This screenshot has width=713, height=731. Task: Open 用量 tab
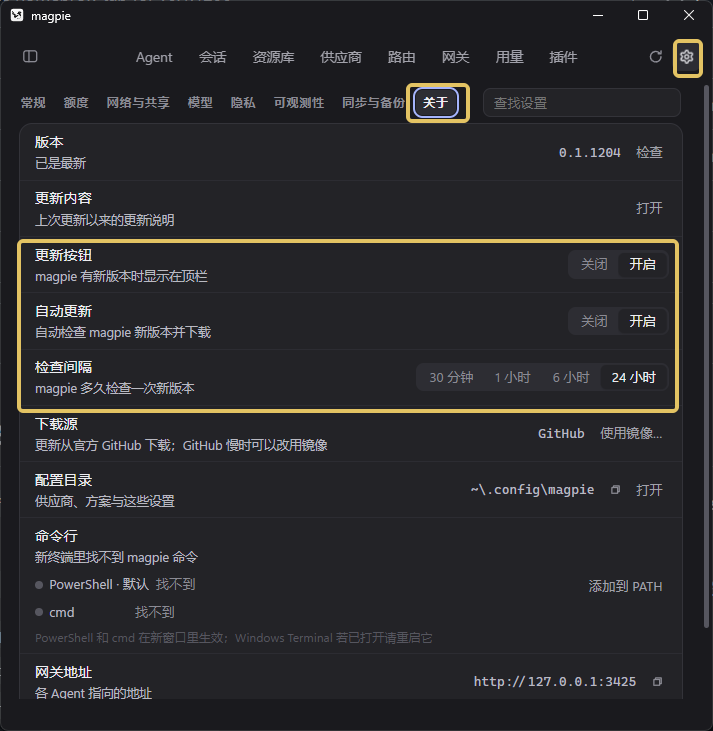(x=509, y=57)
